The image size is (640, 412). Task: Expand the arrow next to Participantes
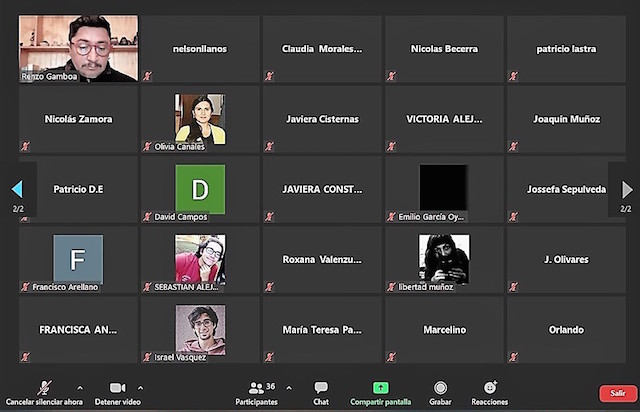click(289, 387)
